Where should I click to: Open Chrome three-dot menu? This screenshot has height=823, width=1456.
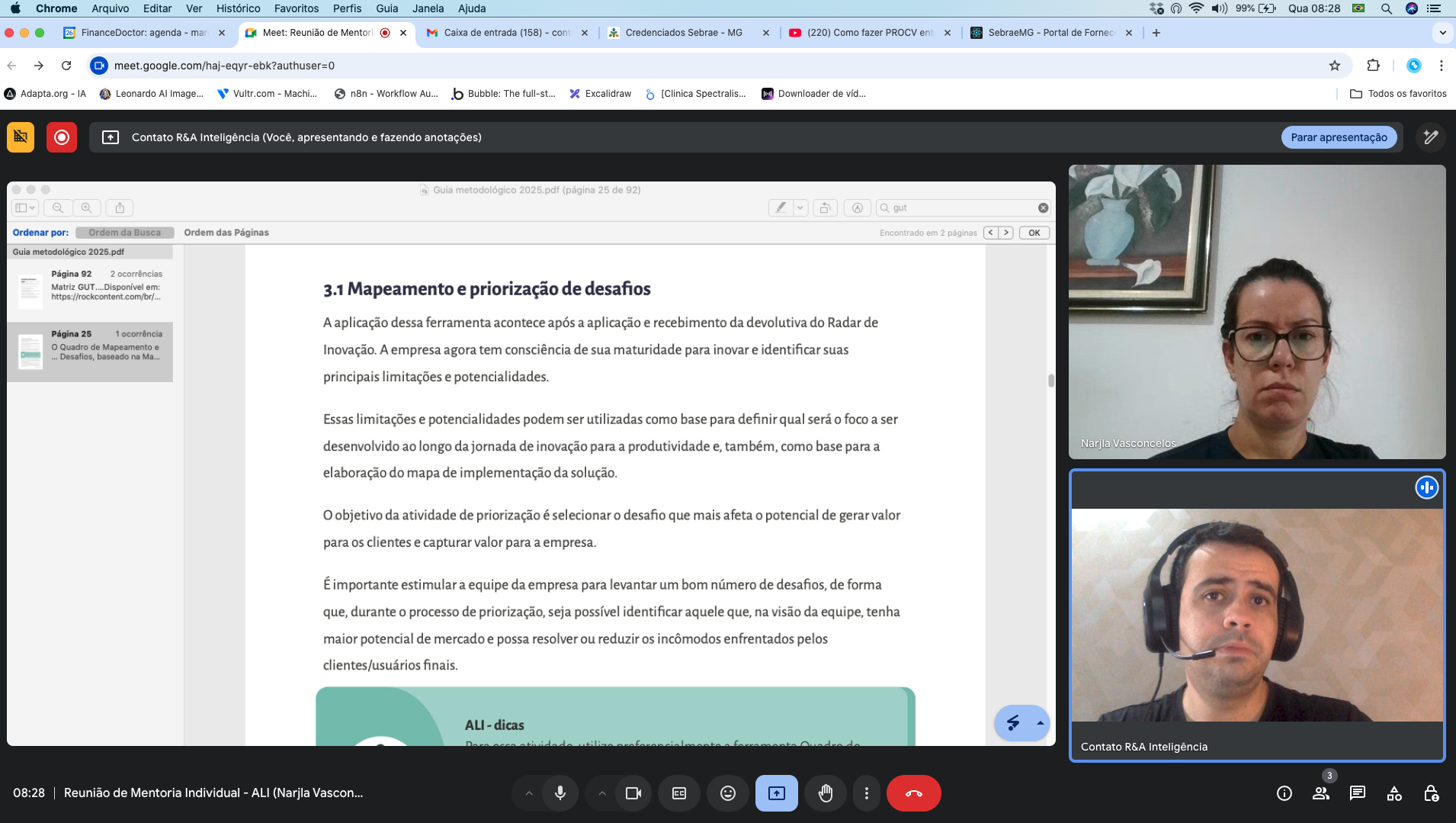click(x=1442, y=66)
